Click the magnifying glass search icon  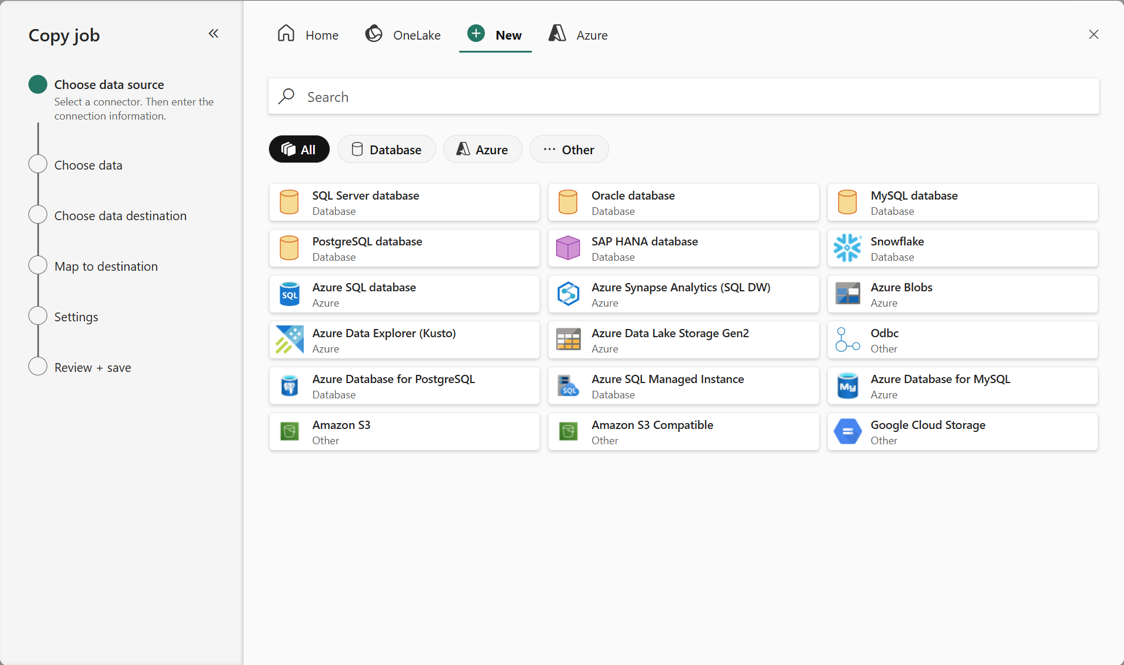point(287,96)
